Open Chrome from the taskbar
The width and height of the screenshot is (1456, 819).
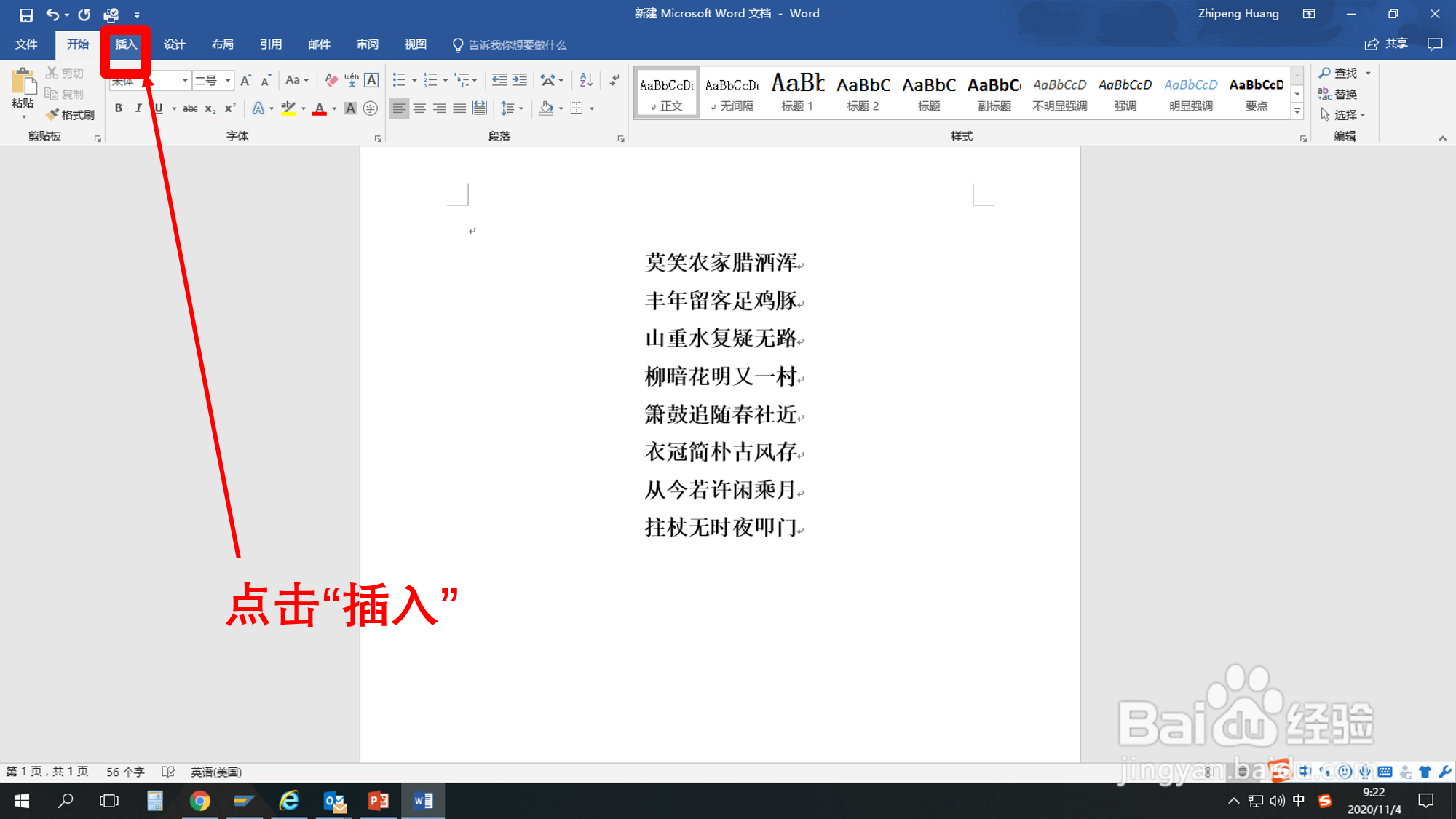pos(201,801)
